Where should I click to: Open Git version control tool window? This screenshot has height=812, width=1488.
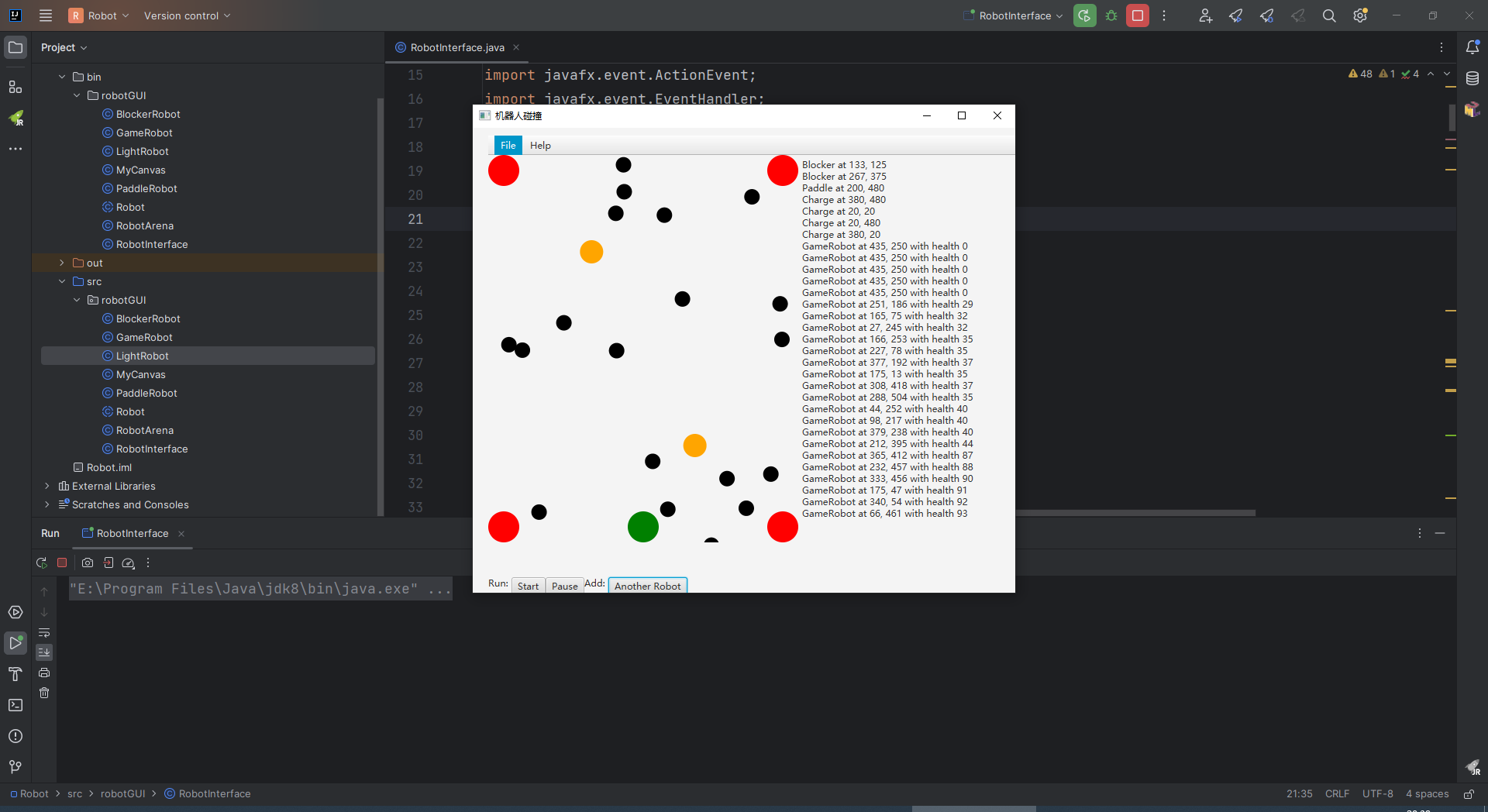click(x=15, y=767)
